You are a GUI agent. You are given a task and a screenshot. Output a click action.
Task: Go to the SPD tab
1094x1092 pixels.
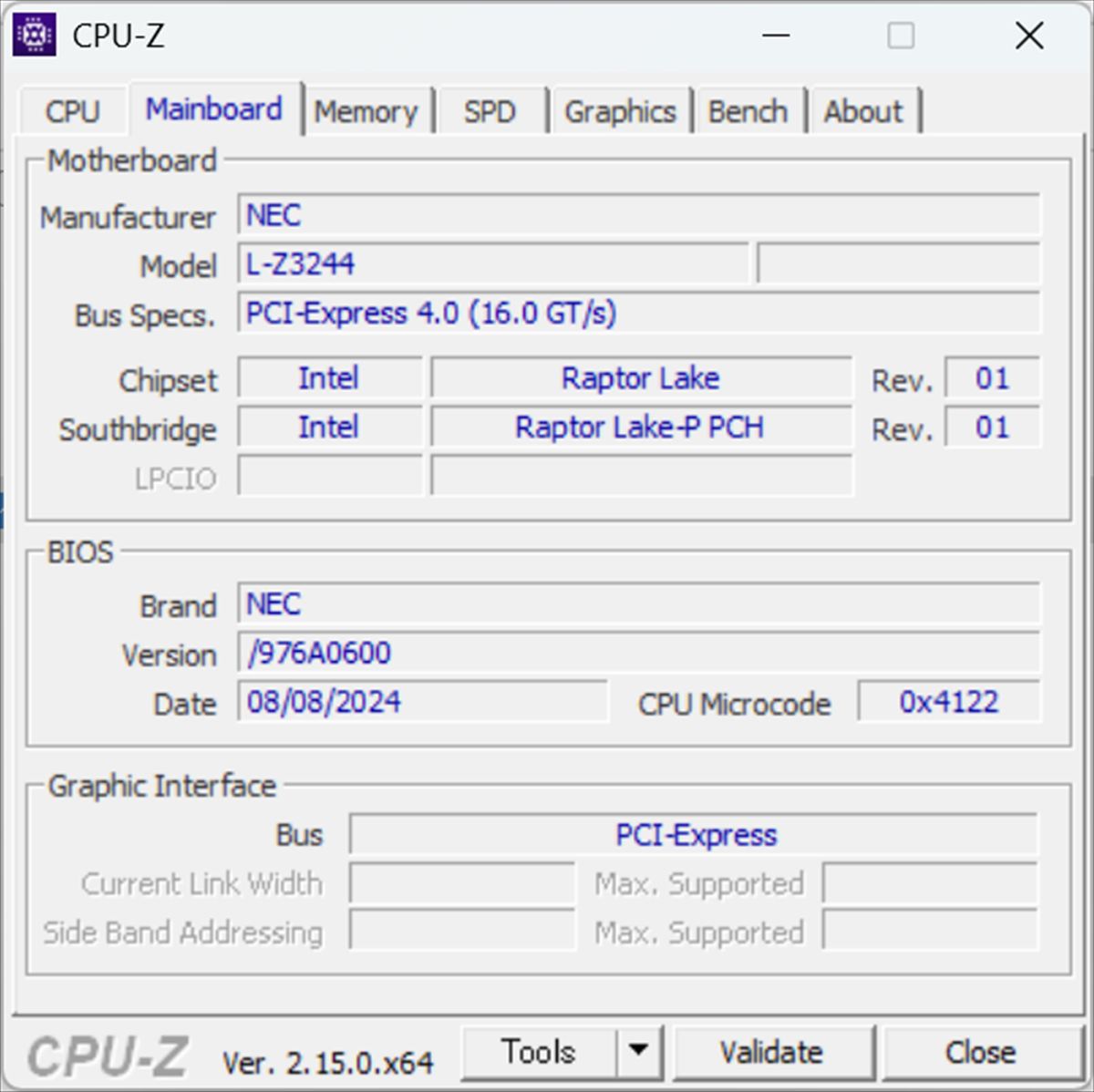coord(490,111)
